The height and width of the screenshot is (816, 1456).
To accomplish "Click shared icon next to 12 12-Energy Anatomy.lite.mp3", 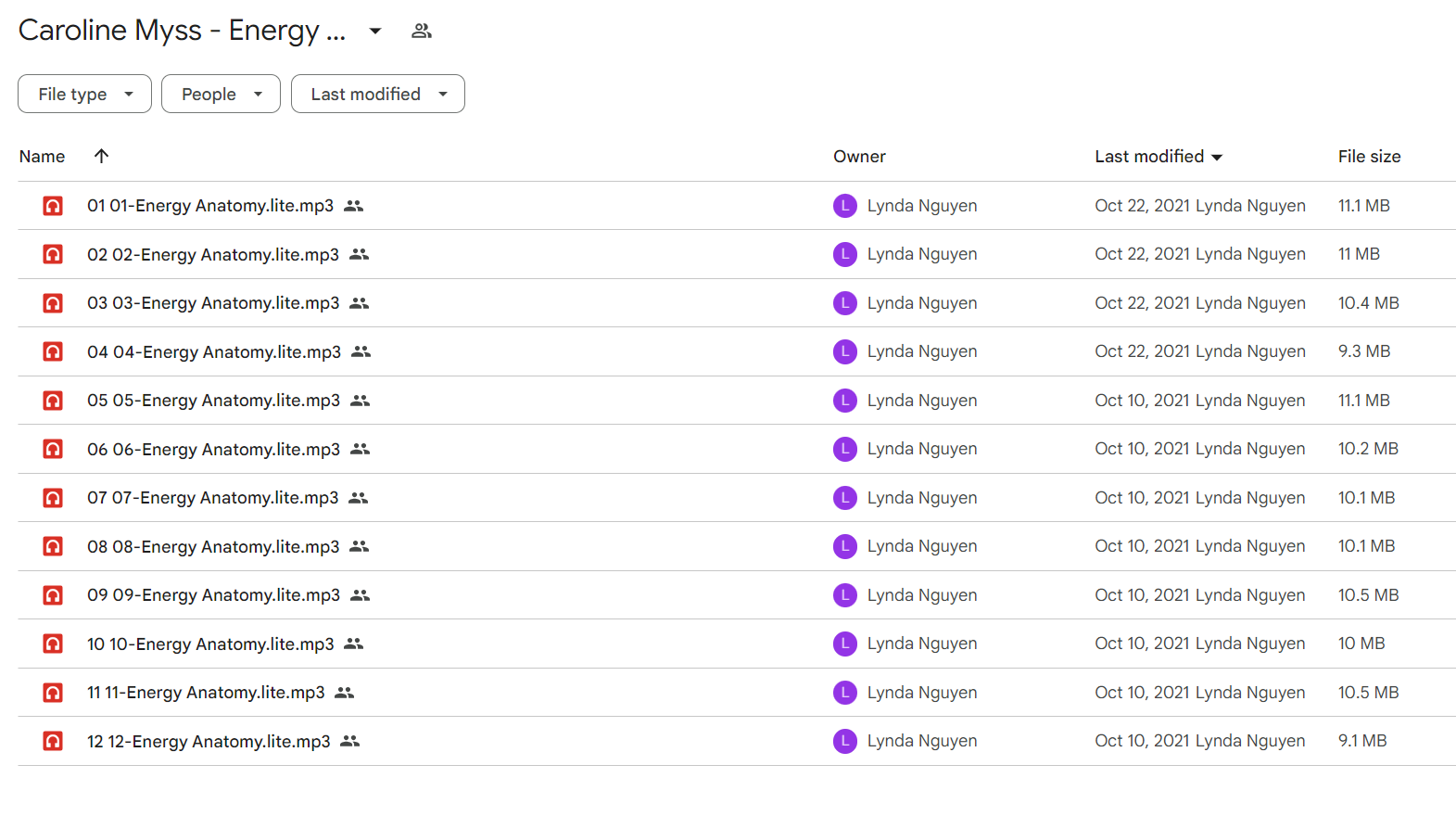I will coord(350,741).
